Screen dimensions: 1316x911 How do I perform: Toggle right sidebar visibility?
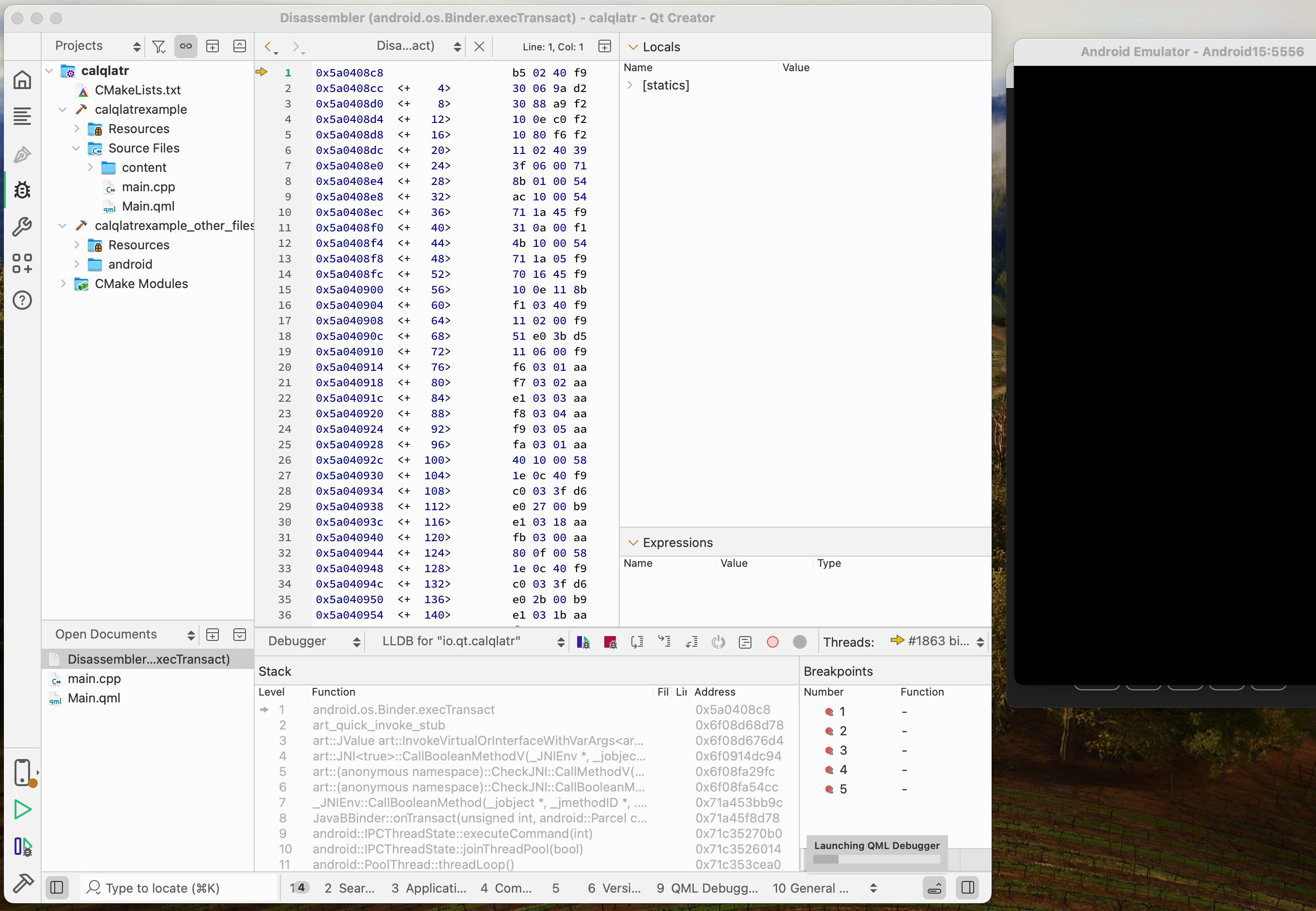[968, 888]
